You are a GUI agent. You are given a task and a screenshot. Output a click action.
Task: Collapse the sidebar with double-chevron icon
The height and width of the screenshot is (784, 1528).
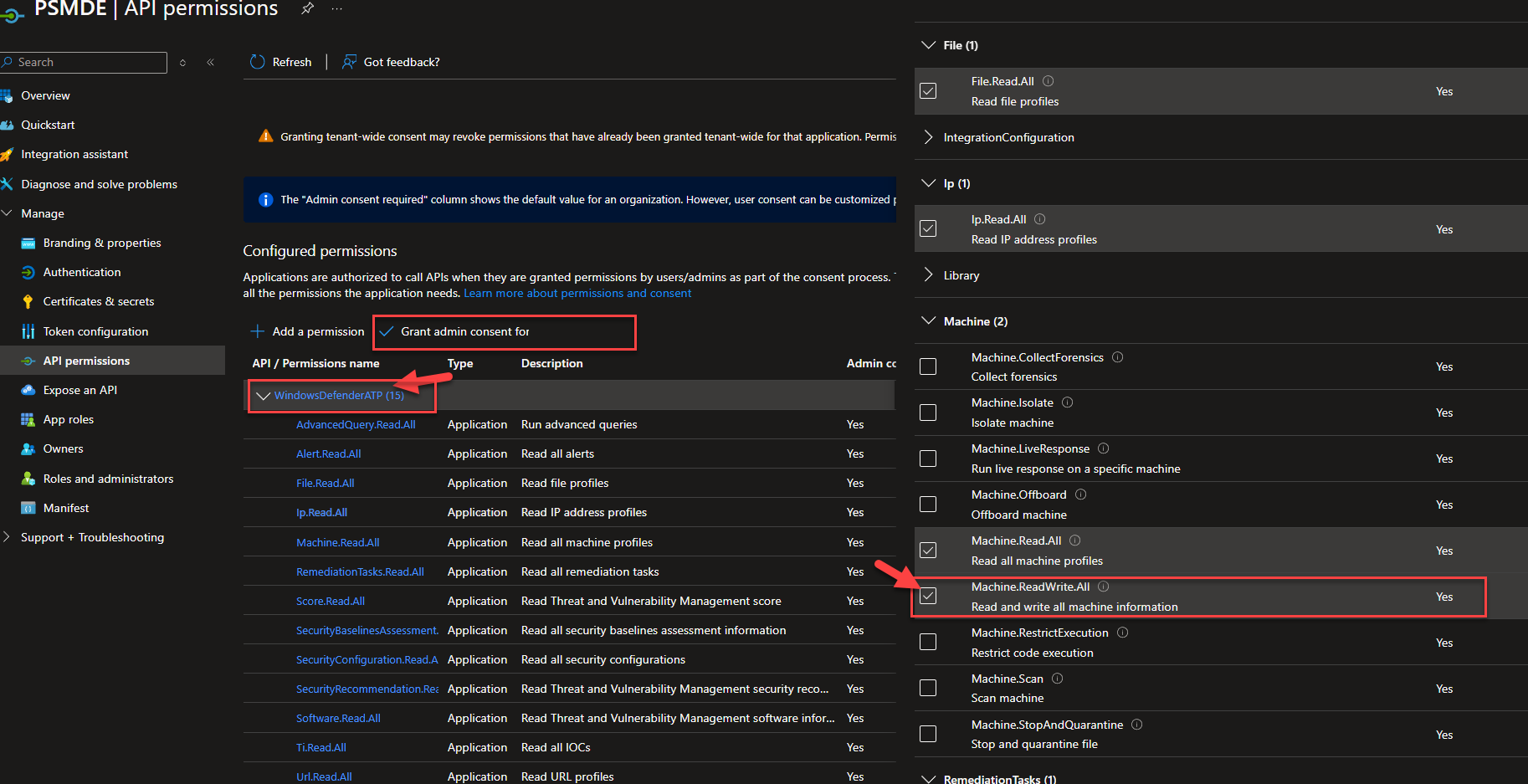(210, 63)
